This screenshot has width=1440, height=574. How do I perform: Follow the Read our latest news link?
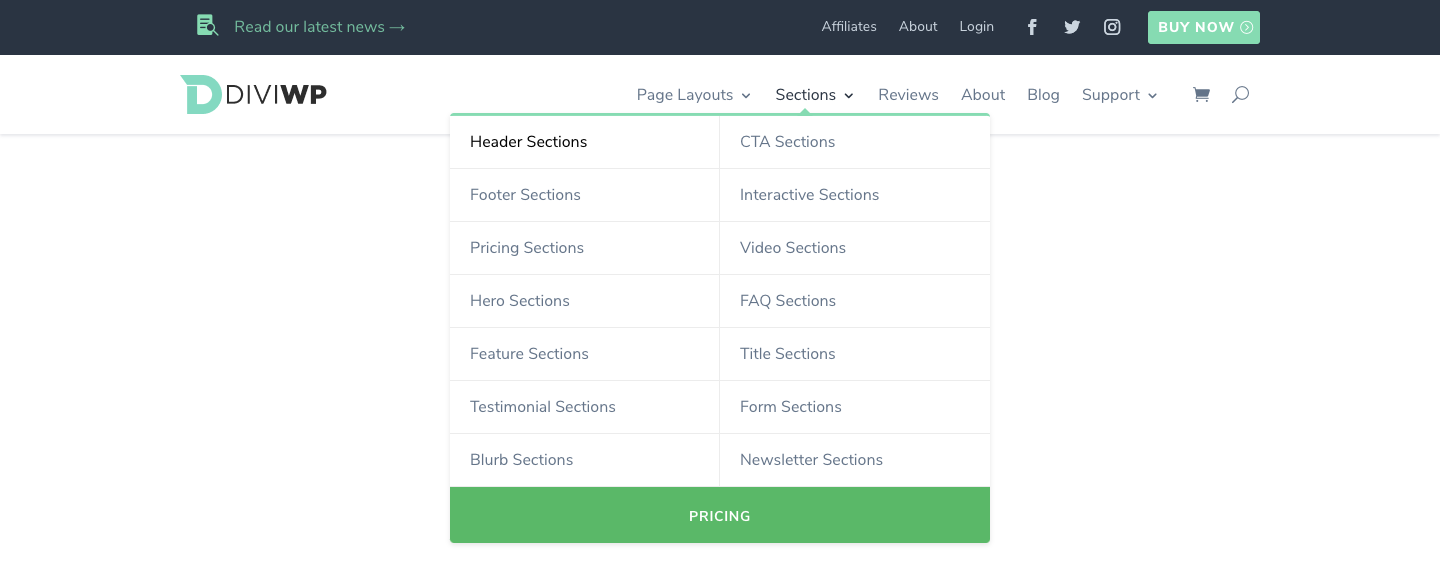point(320,27)
